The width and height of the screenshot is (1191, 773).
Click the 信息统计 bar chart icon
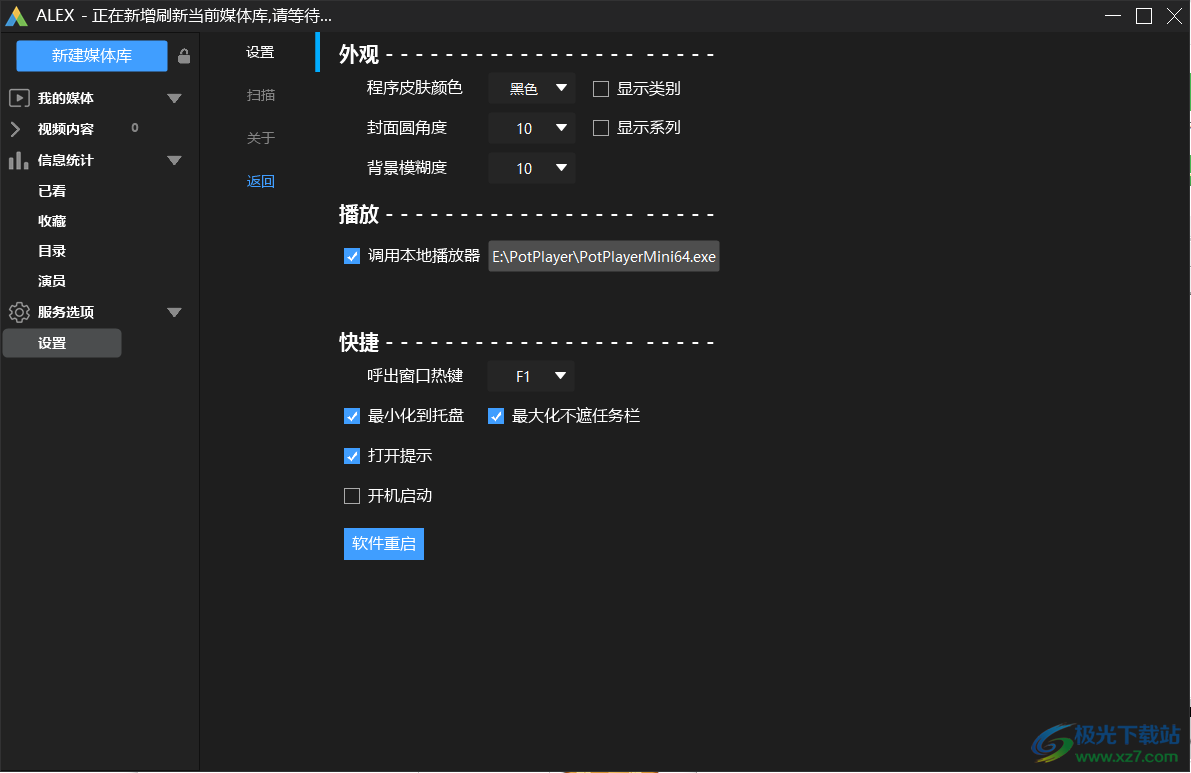18,160
